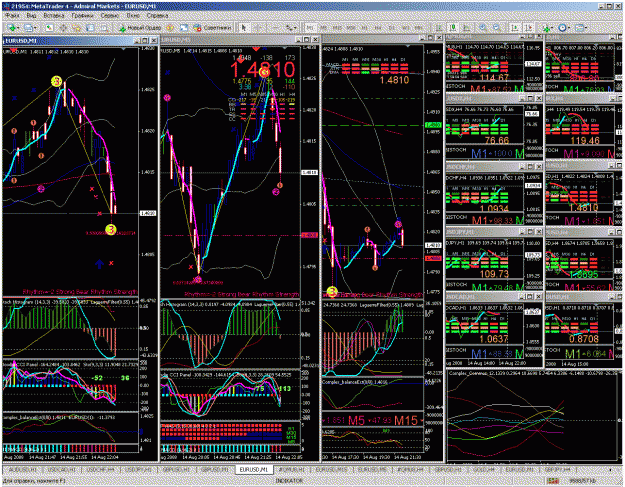
Task: Select the D1 timeframe button
Action: [x=391, y=27]
